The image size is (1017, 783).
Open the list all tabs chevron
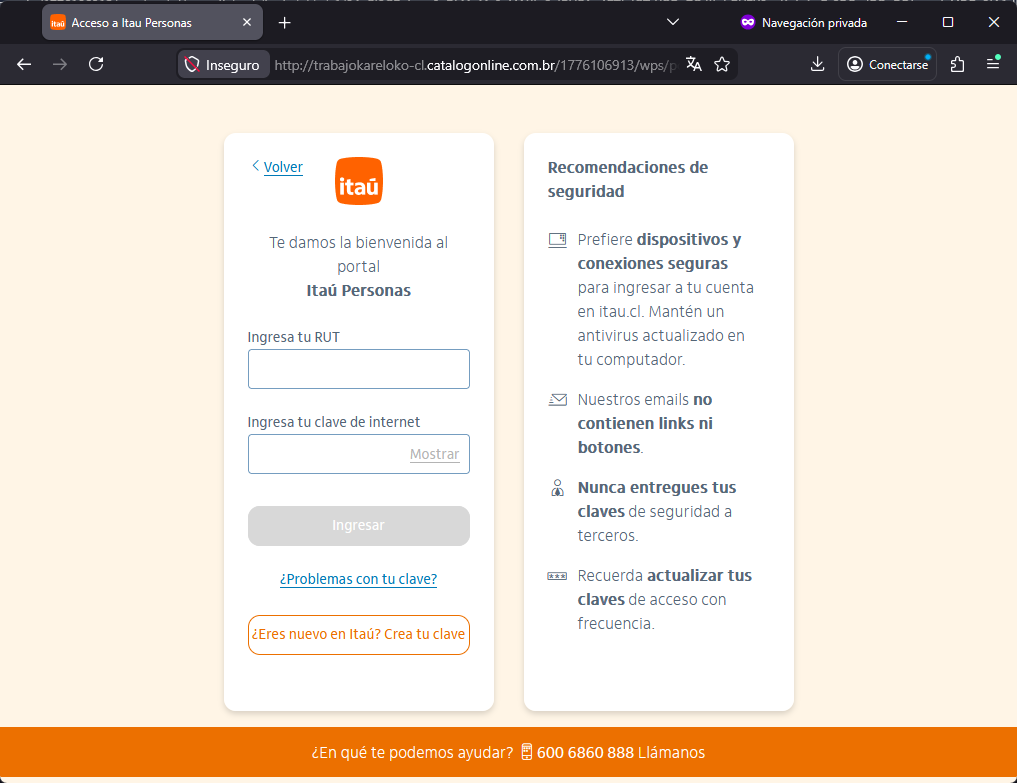(x=672, y=21)
